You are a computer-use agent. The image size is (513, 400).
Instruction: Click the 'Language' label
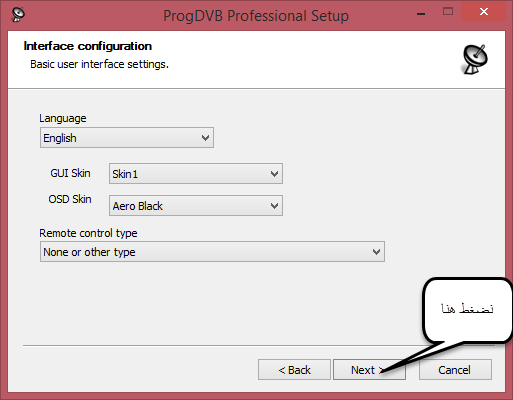[x=63, y=118]
